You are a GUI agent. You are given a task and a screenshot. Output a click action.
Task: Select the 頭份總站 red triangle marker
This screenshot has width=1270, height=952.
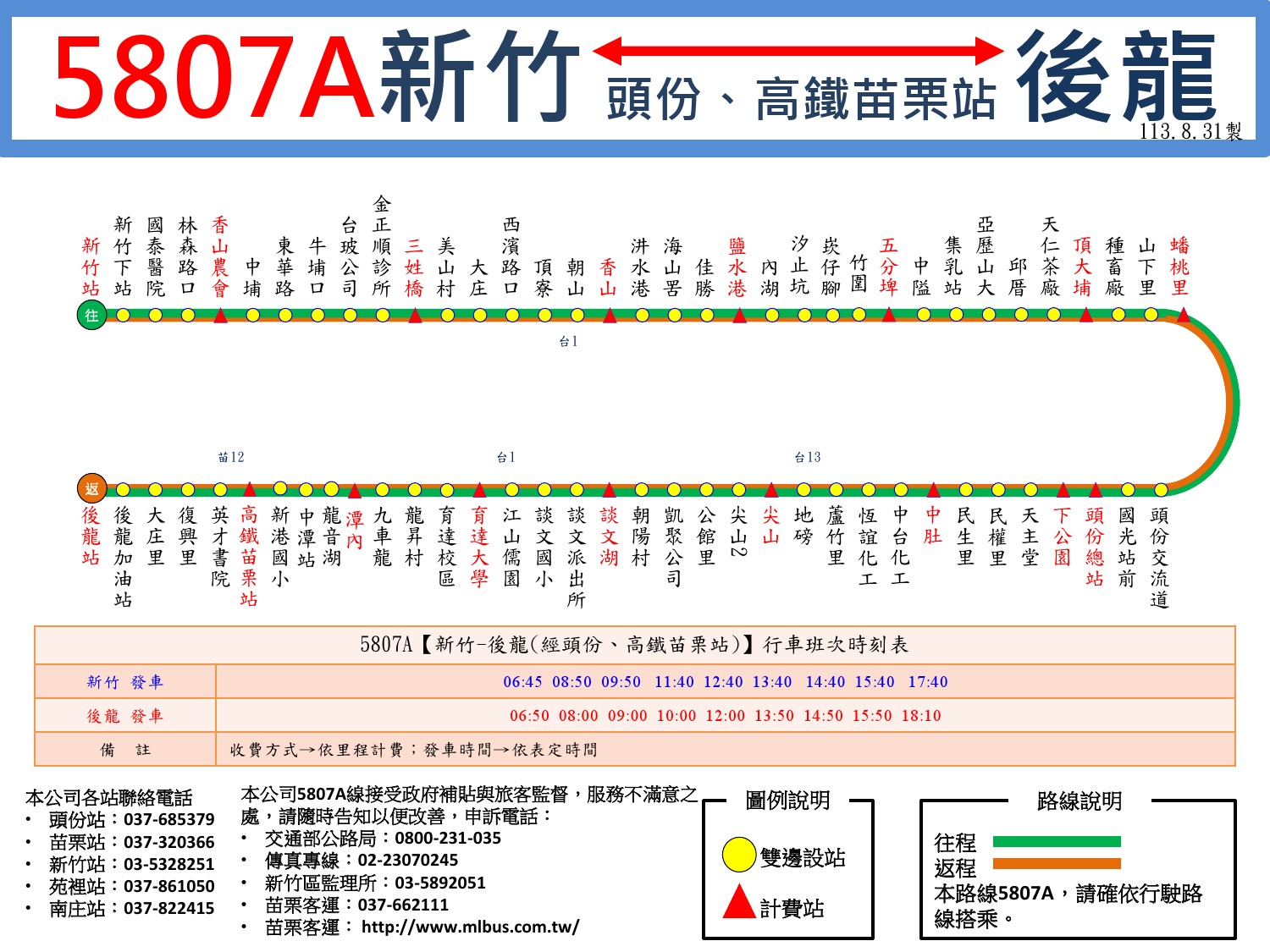tap(1096, 490)
